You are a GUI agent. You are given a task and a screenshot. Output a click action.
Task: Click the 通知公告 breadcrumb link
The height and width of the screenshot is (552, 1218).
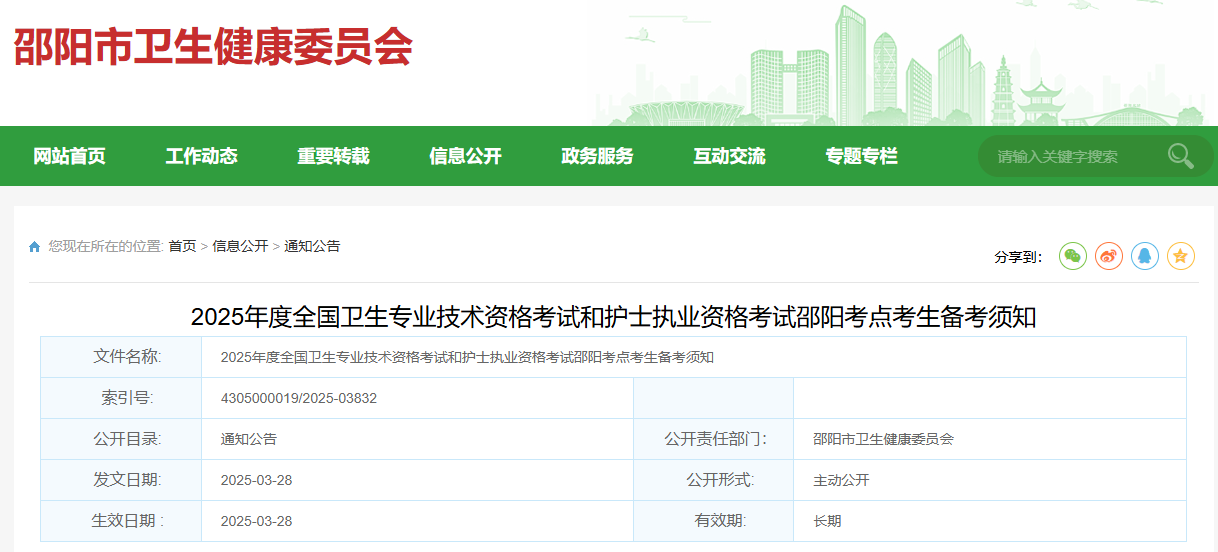tap(312, 246)
